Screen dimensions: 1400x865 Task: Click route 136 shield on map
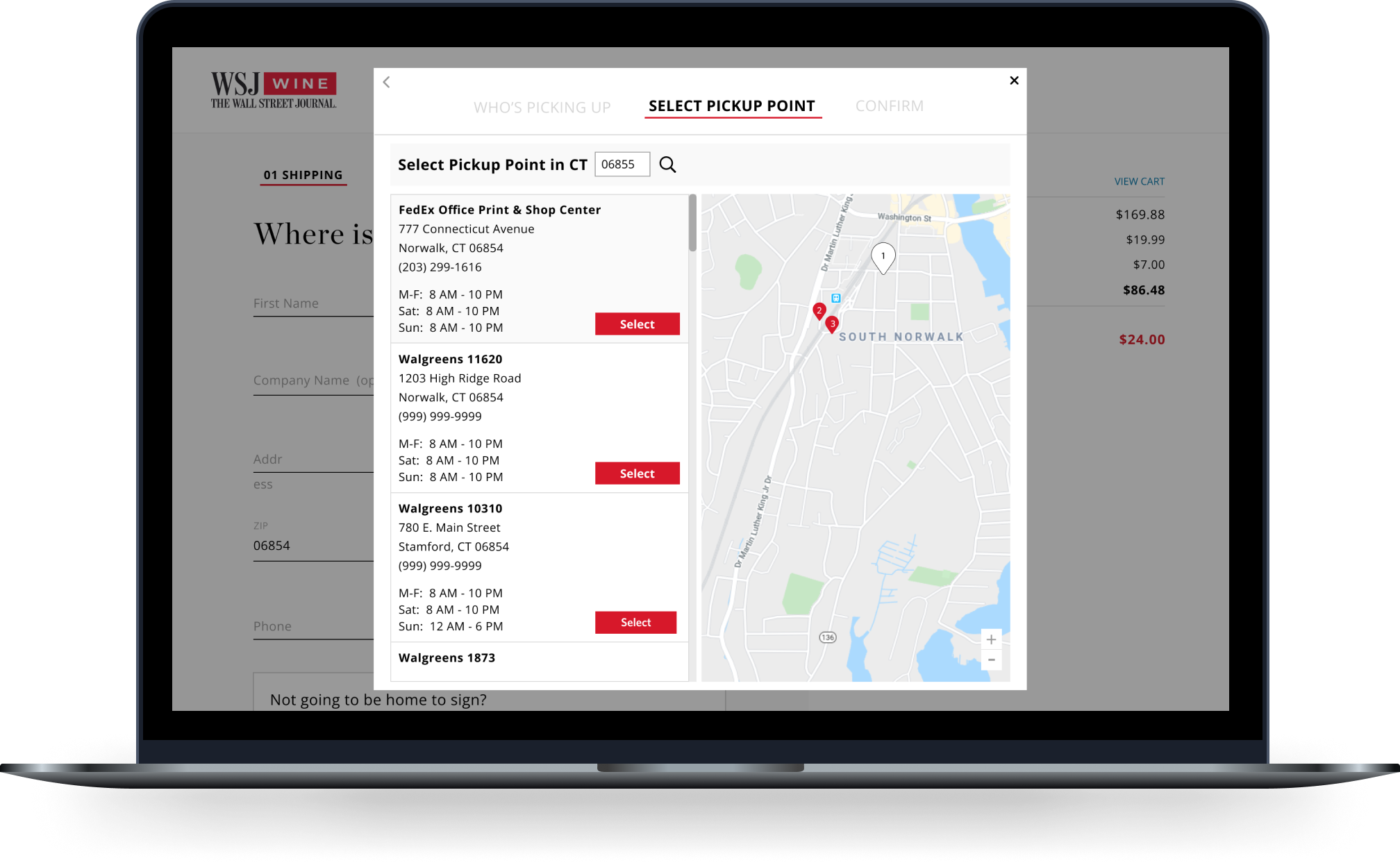point(828,637)
